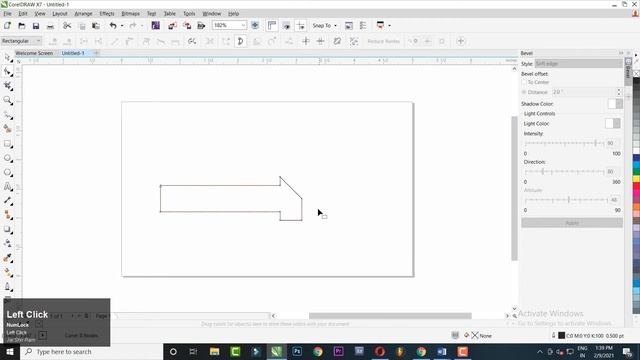Open Word from the Windows taskbar
Image resolution: width=640 pixels, height=360 pixels.
pos(442,351)
